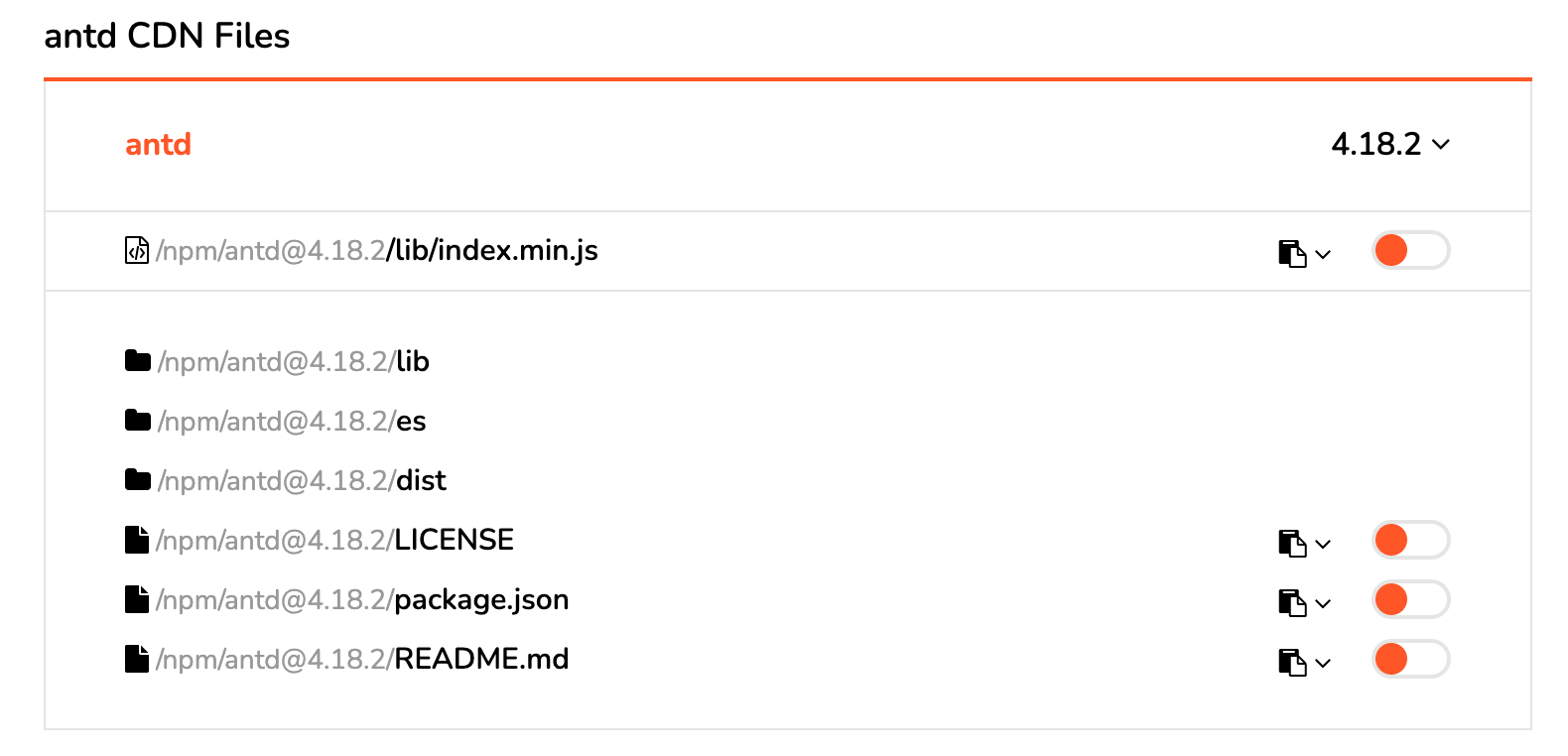Toggle the package.json switch
1568x756 pixels.
(1410, 599)
